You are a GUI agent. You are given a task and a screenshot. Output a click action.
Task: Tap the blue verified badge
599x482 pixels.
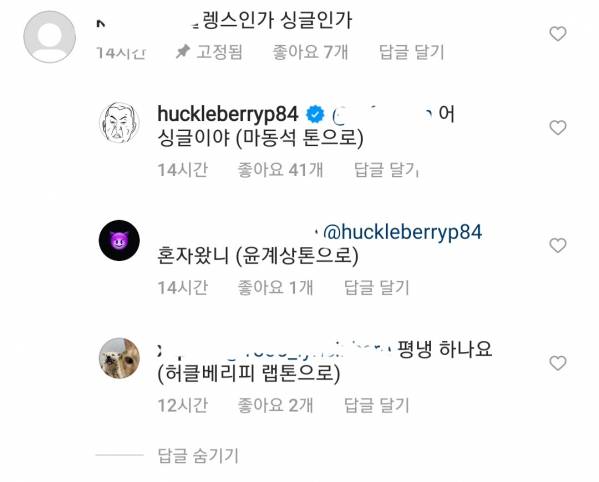coord(315,115)
